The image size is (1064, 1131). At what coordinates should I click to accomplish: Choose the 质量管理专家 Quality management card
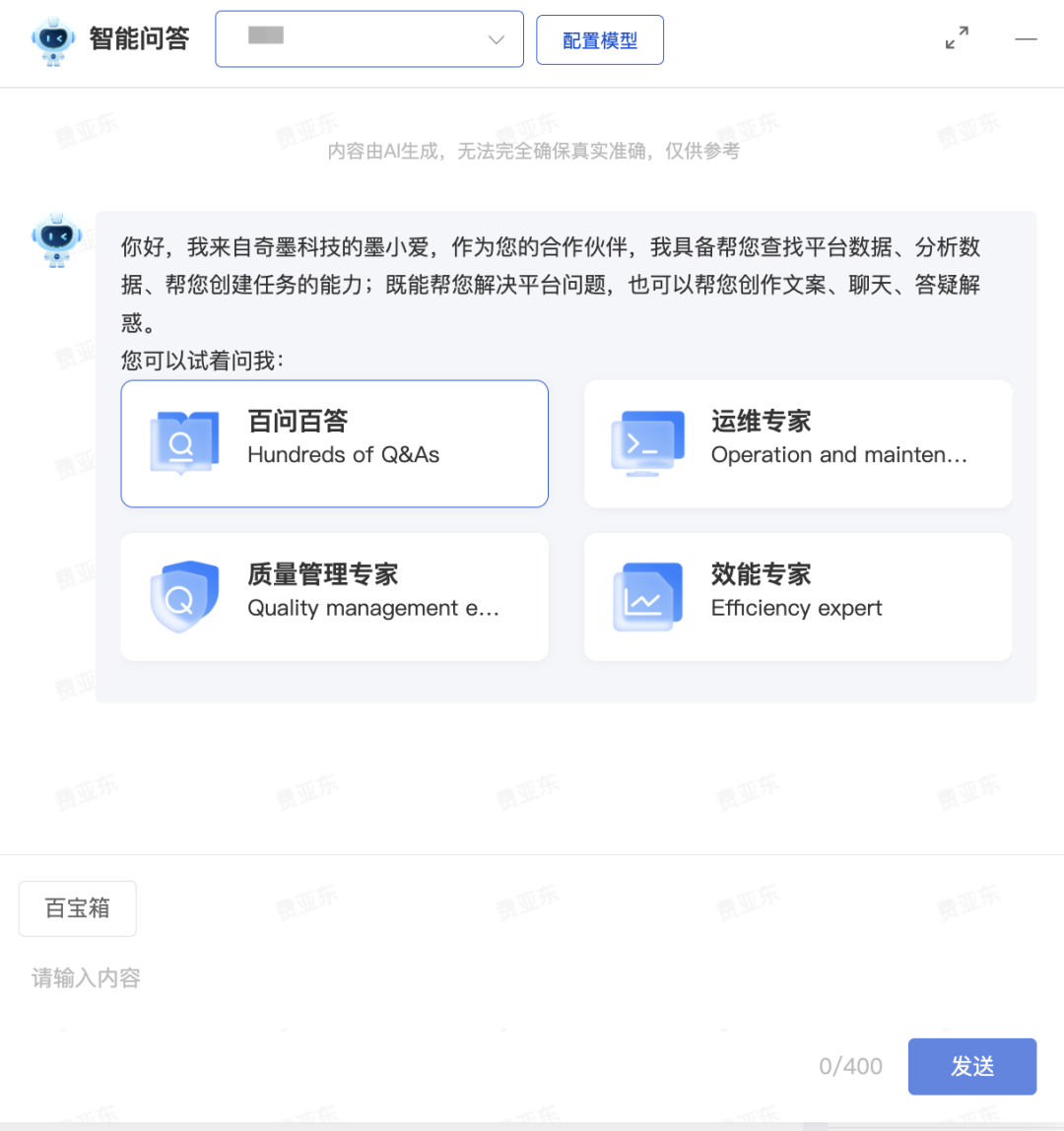point(335,597)
